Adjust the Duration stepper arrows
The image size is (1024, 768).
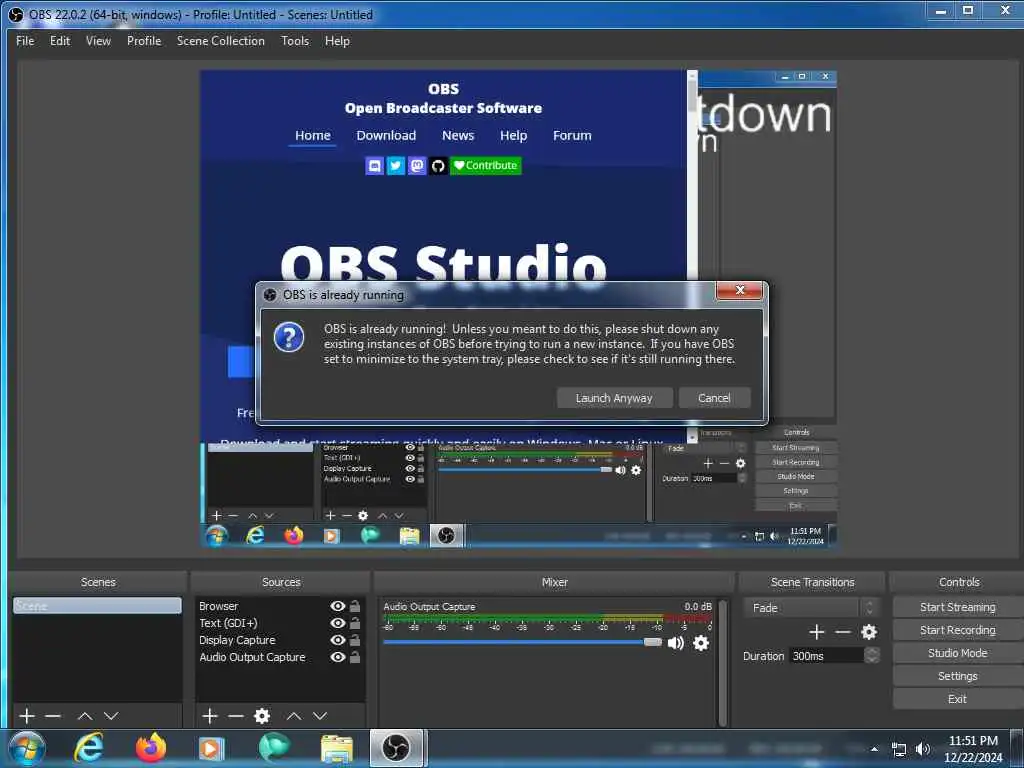[x=871, y=656]
